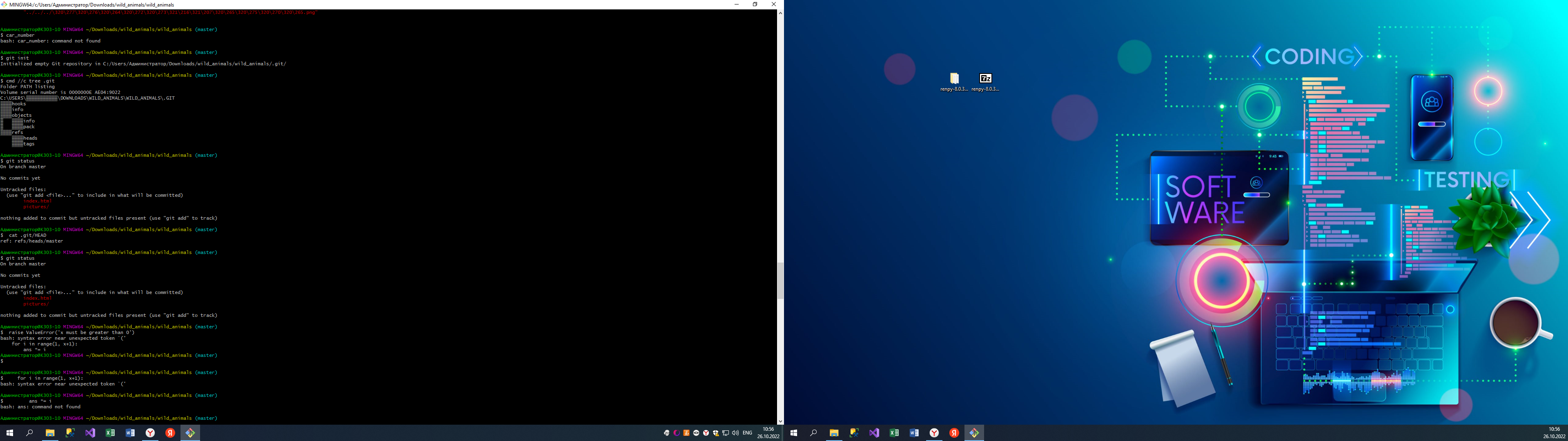Select Git Bash on the terminal monitor's taskbar
This screenshot has width=1568, height=441.
pos(191,433)
